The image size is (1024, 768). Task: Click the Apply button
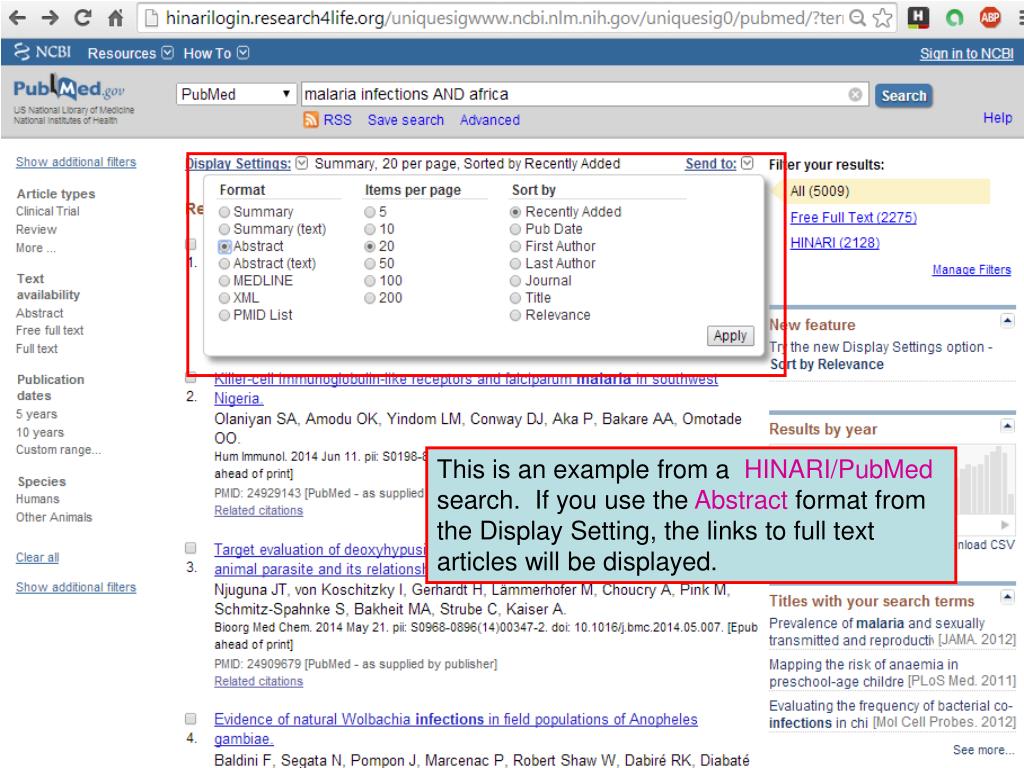point(729,336)
